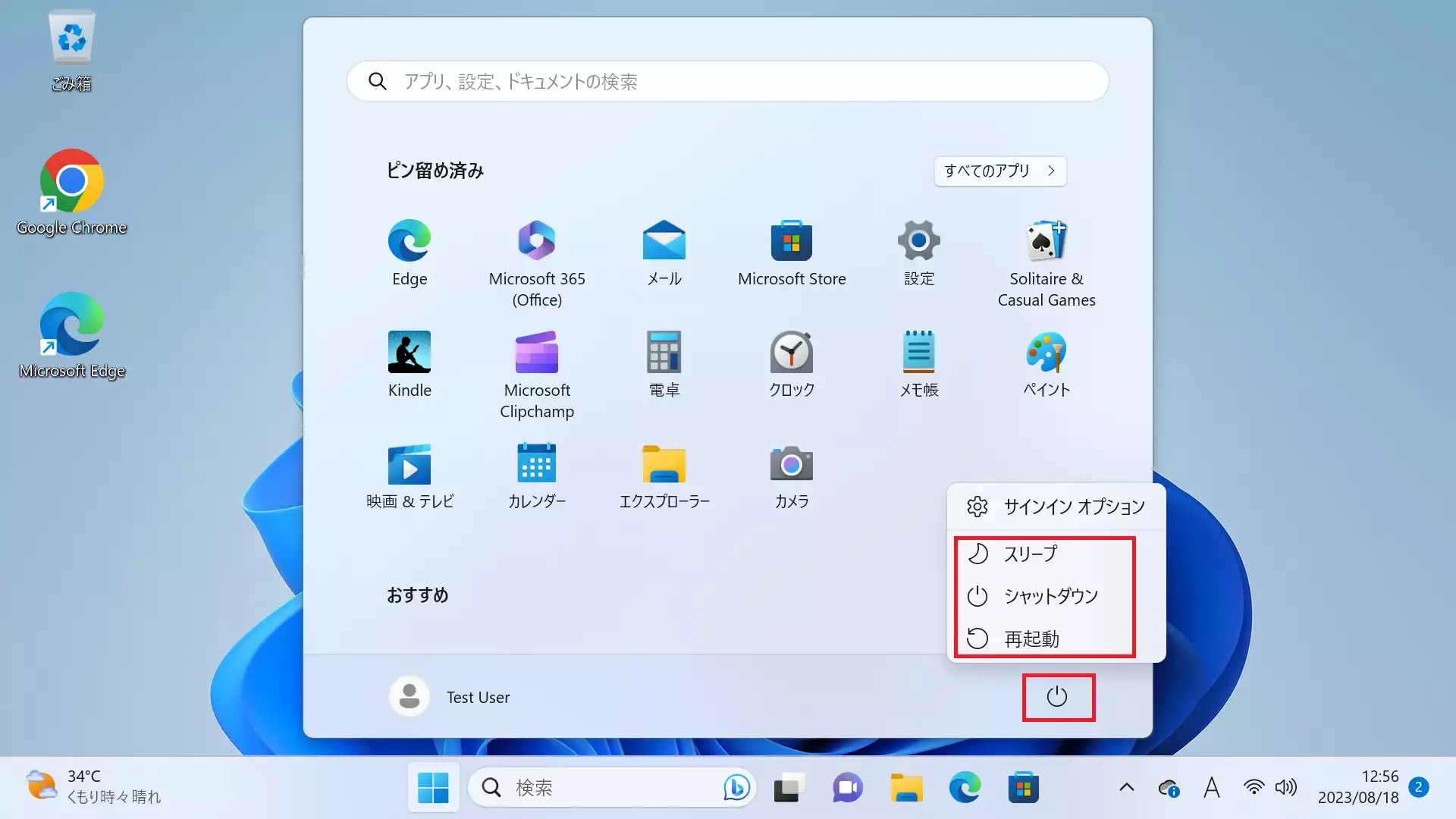Image resolution: width=1456 pixels, height=819 pixels.
Task: Open the Kindle app
Action: [409, 365]
